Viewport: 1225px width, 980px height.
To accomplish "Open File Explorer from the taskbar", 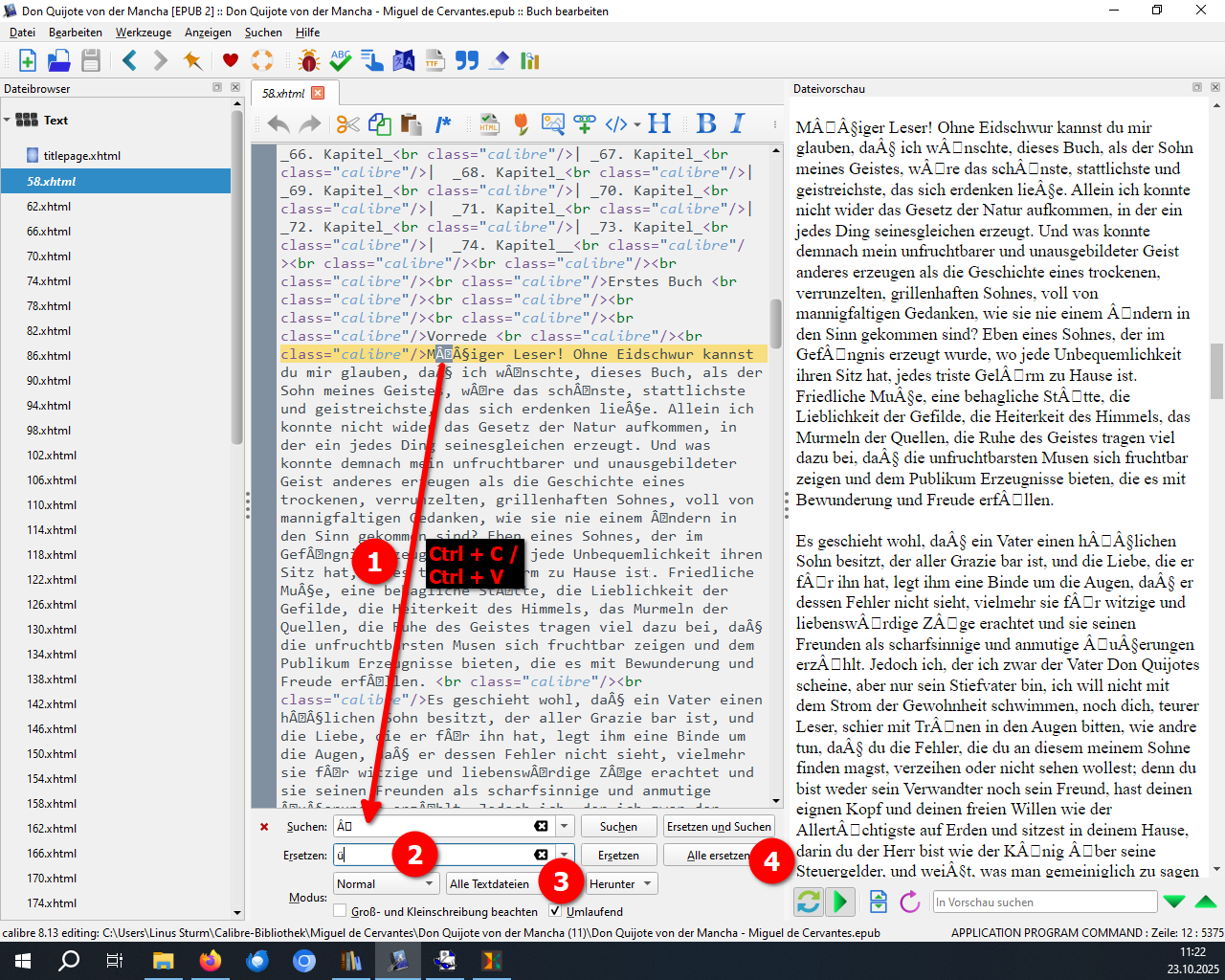I will tap(164, 960).
